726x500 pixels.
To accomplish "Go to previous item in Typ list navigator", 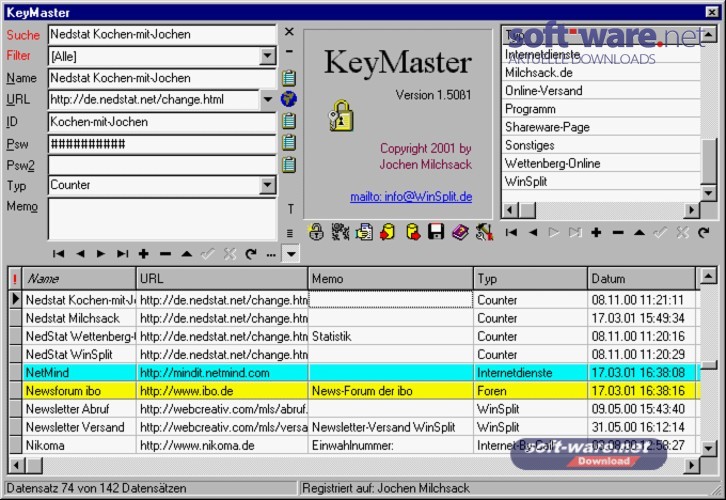I will pyautogui.click(x=533, y=232).
